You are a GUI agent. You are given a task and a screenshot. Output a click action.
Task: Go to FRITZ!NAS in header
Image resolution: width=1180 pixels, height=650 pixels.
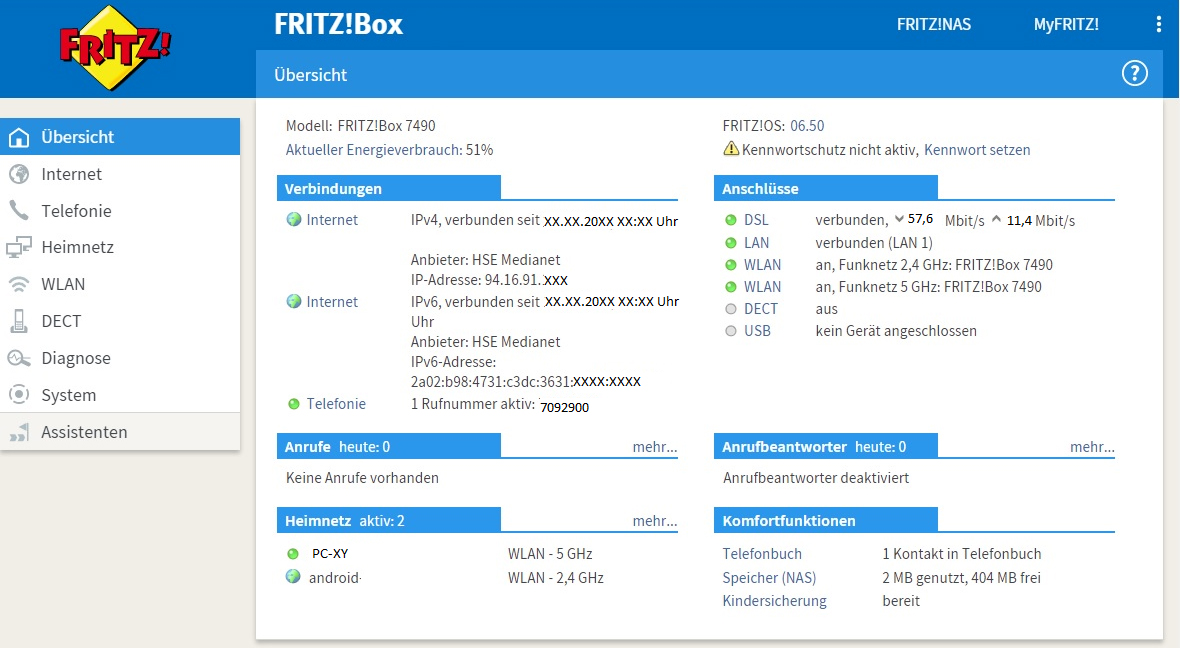click(x=934, y=25)
